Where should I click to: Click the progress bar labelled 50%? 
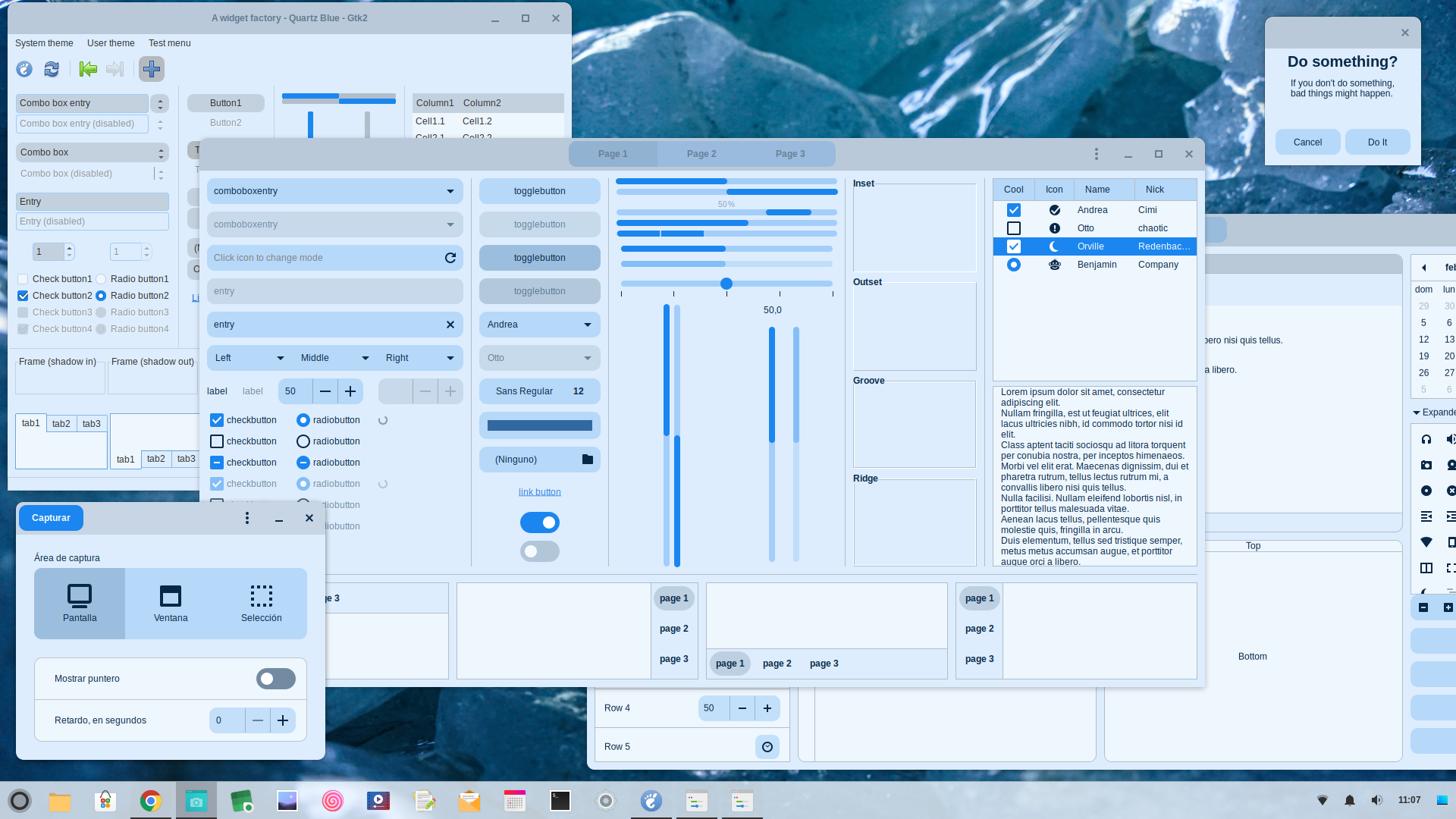(726, 212)
